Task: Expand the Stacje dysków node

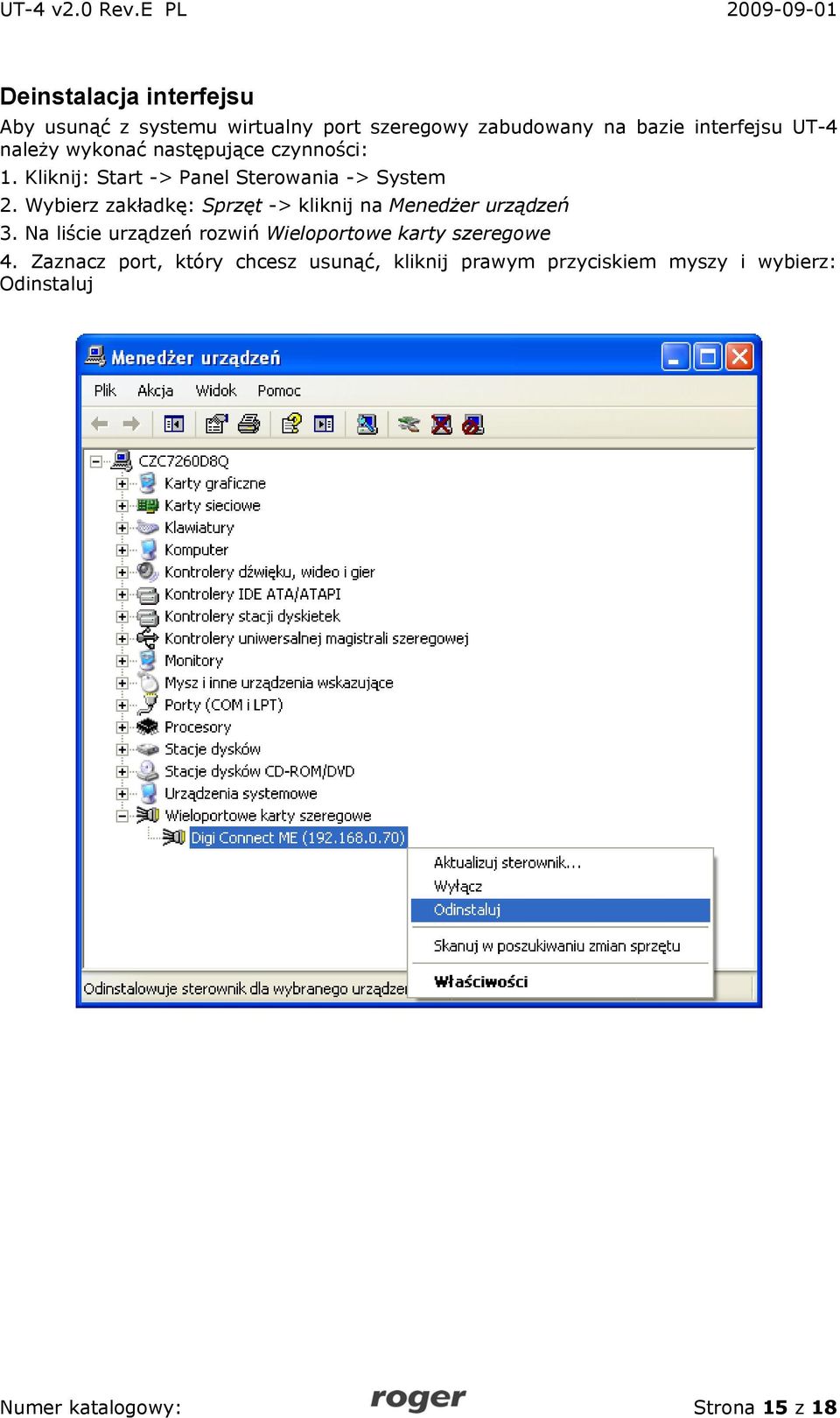Action: pyautogui.click(x=122, y=749)
